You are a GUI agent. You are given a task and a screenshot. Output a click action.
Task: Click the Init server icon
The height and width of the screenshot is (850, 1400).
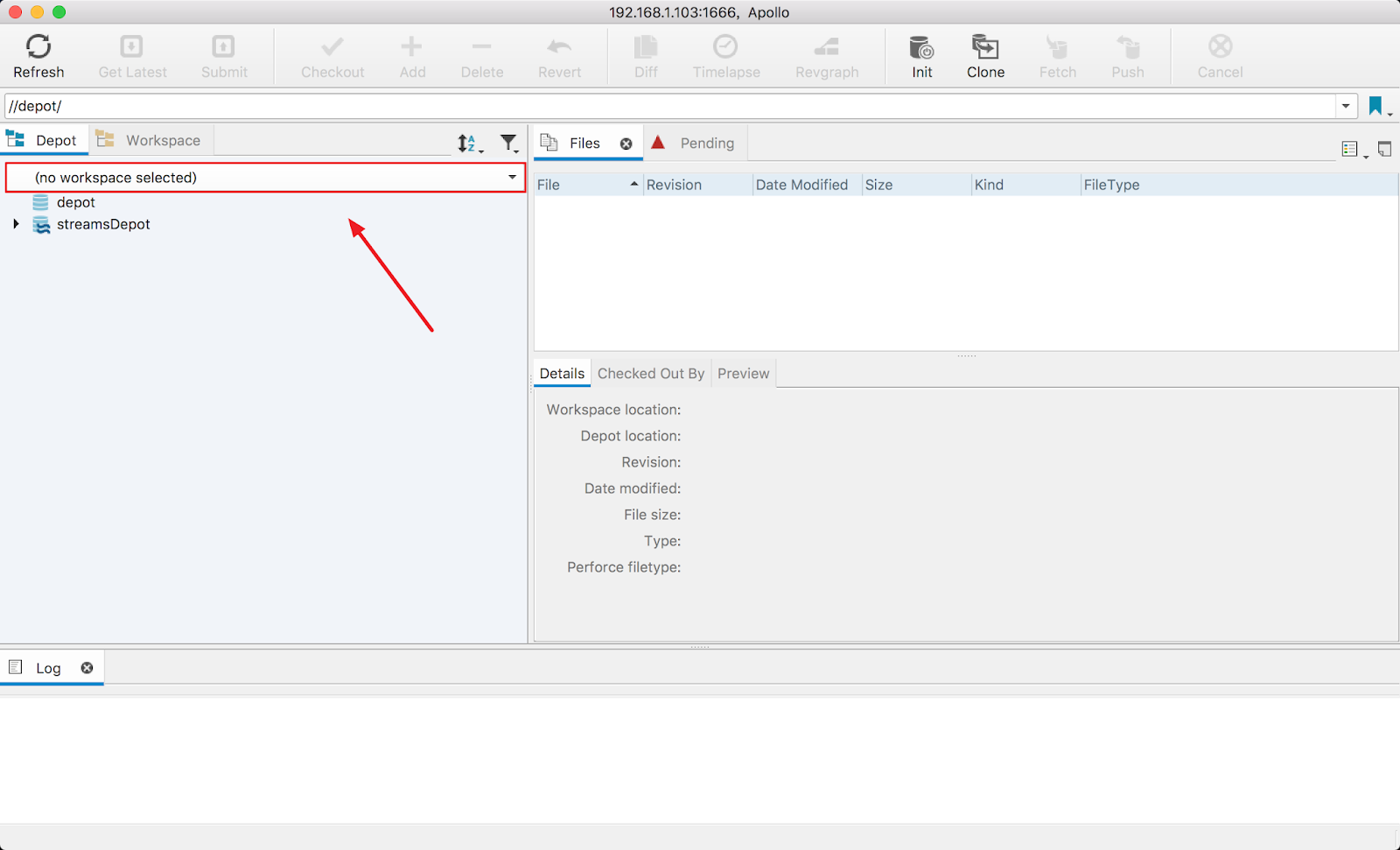(x=921, y=46)
